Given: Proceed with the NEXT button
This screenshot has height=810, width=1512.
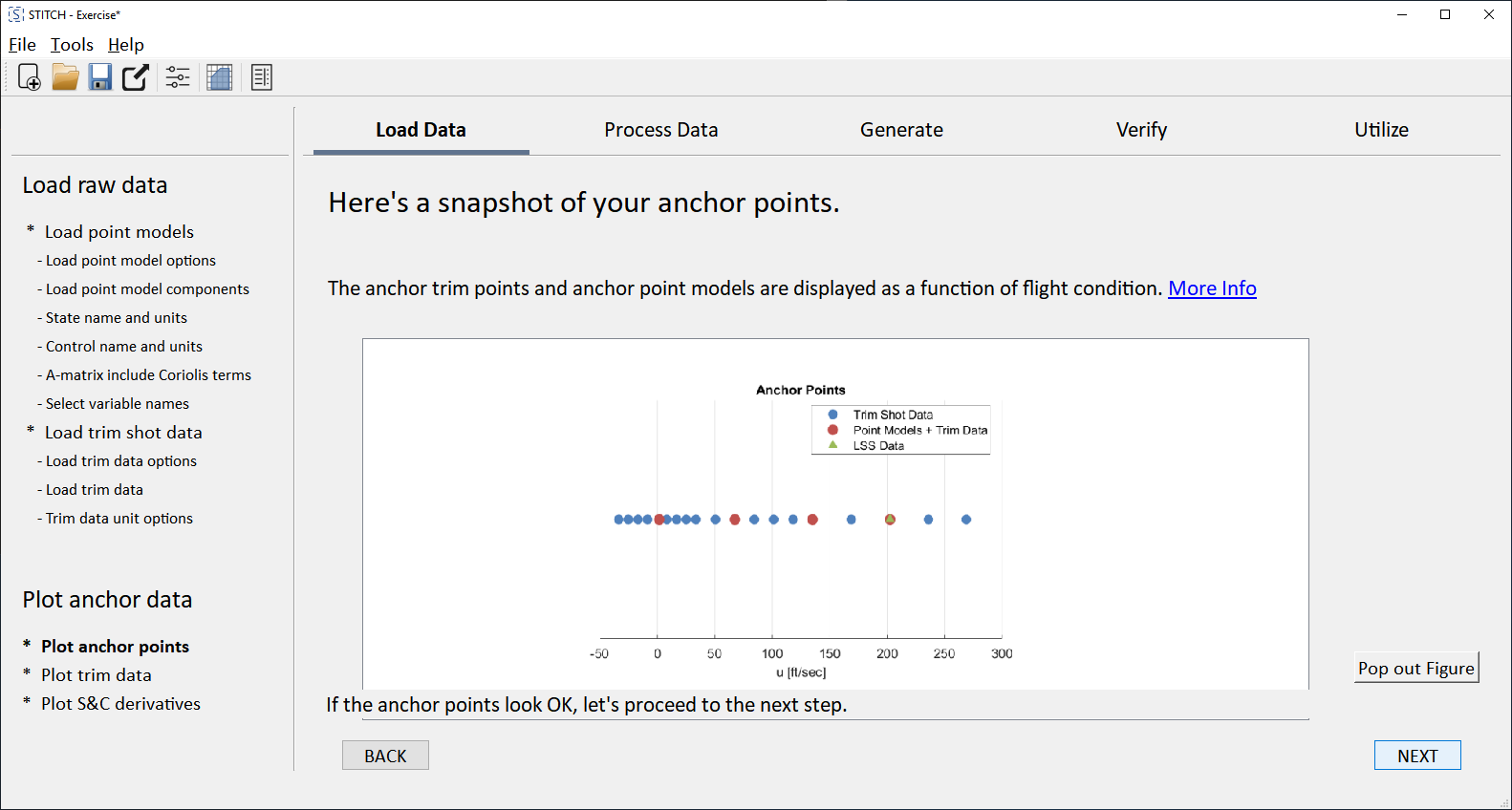Looking at the screenshot, I should pyautogui.click(x=1416, y=756).
